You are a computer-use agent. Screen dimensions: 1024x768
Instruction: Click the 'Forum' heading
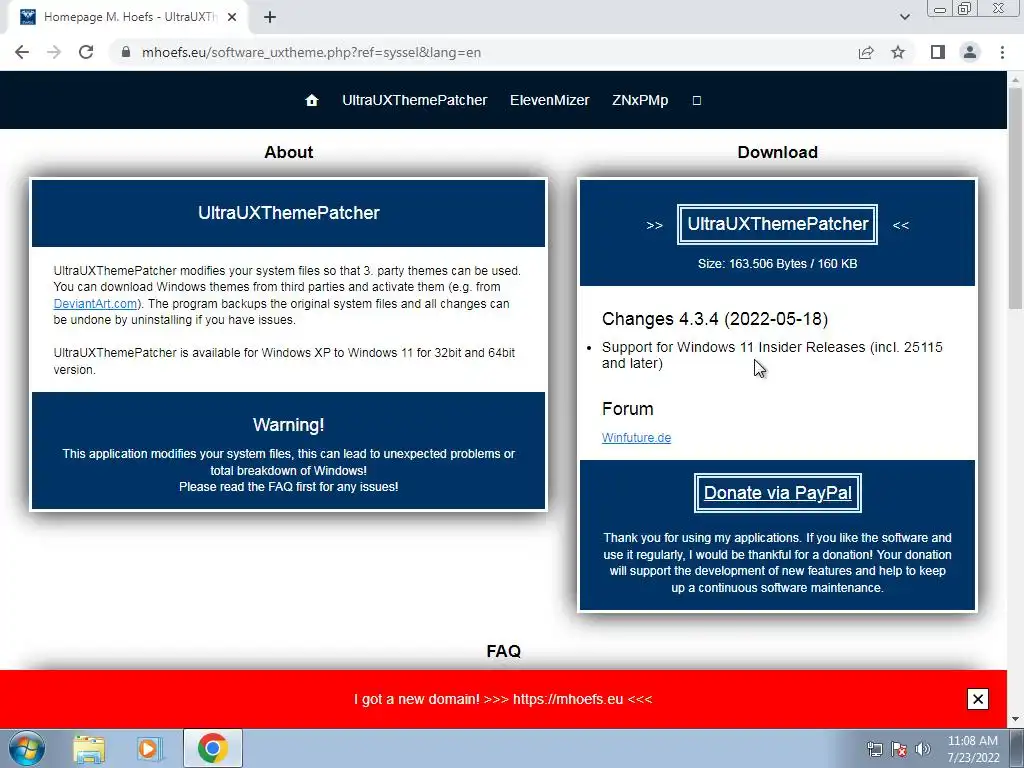(628, 409)
